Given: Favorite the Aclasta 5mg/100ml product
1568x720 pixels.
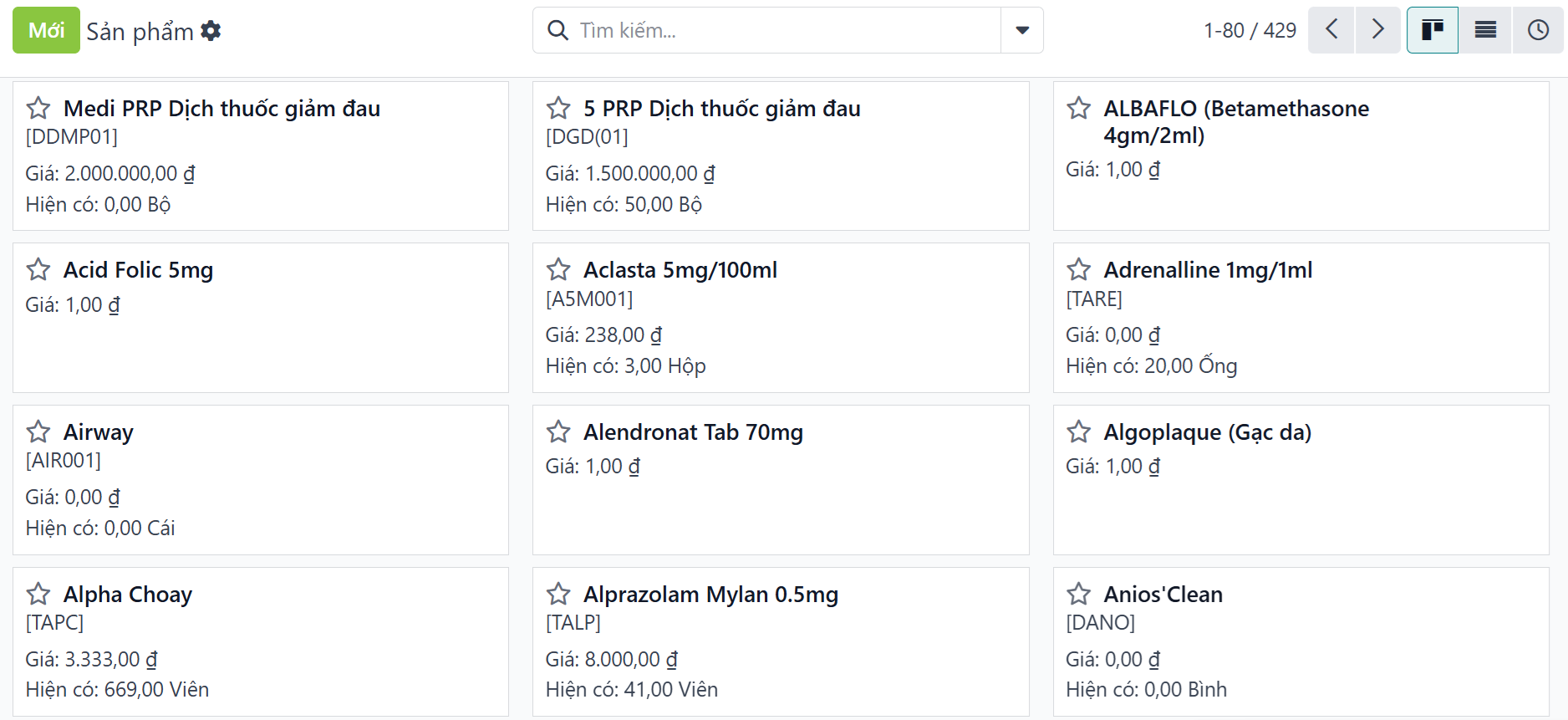Looking at the screenshot, I should [x=558, y=270].
